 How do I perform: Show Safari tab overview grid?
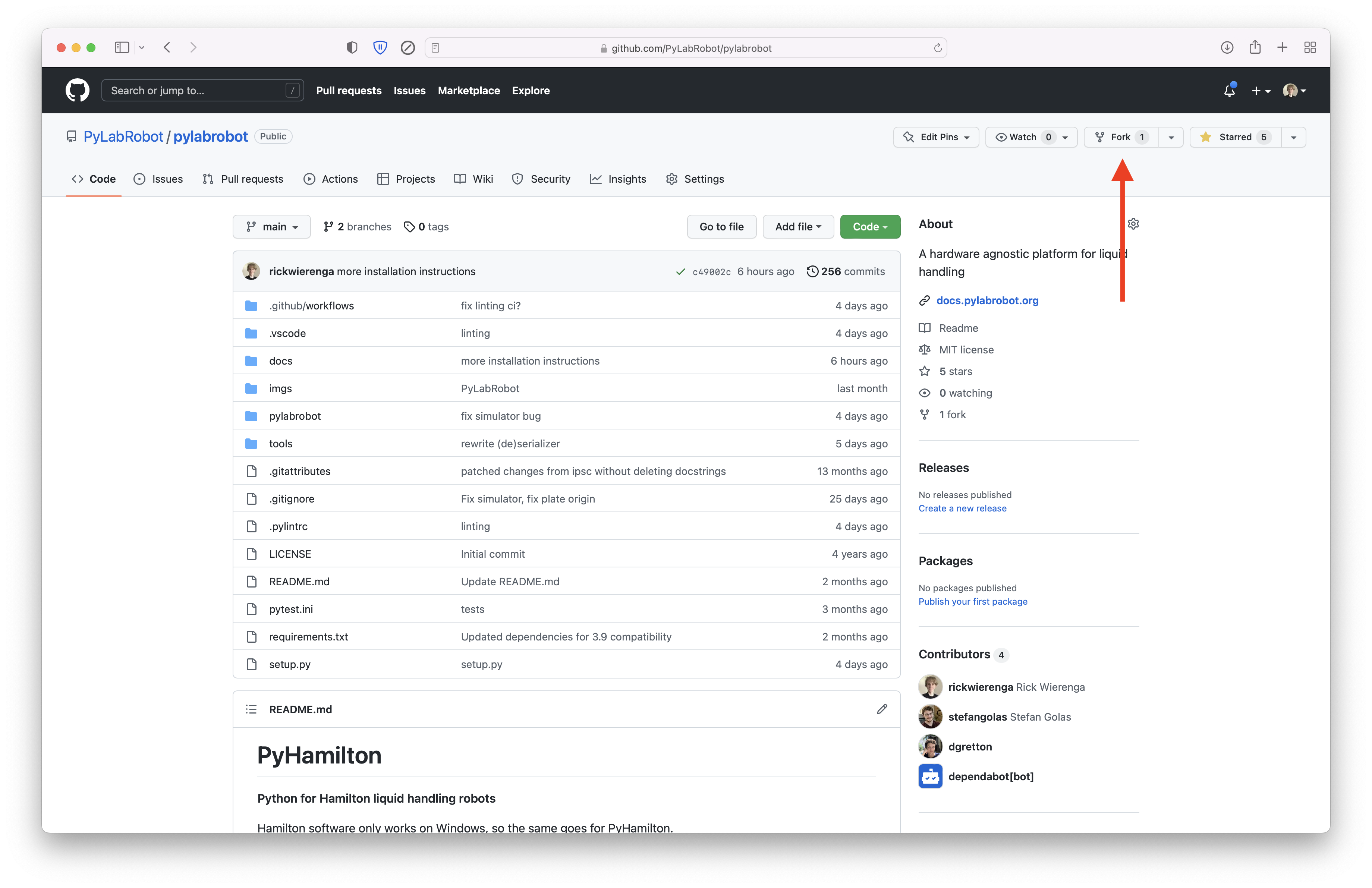(1310, 48)
